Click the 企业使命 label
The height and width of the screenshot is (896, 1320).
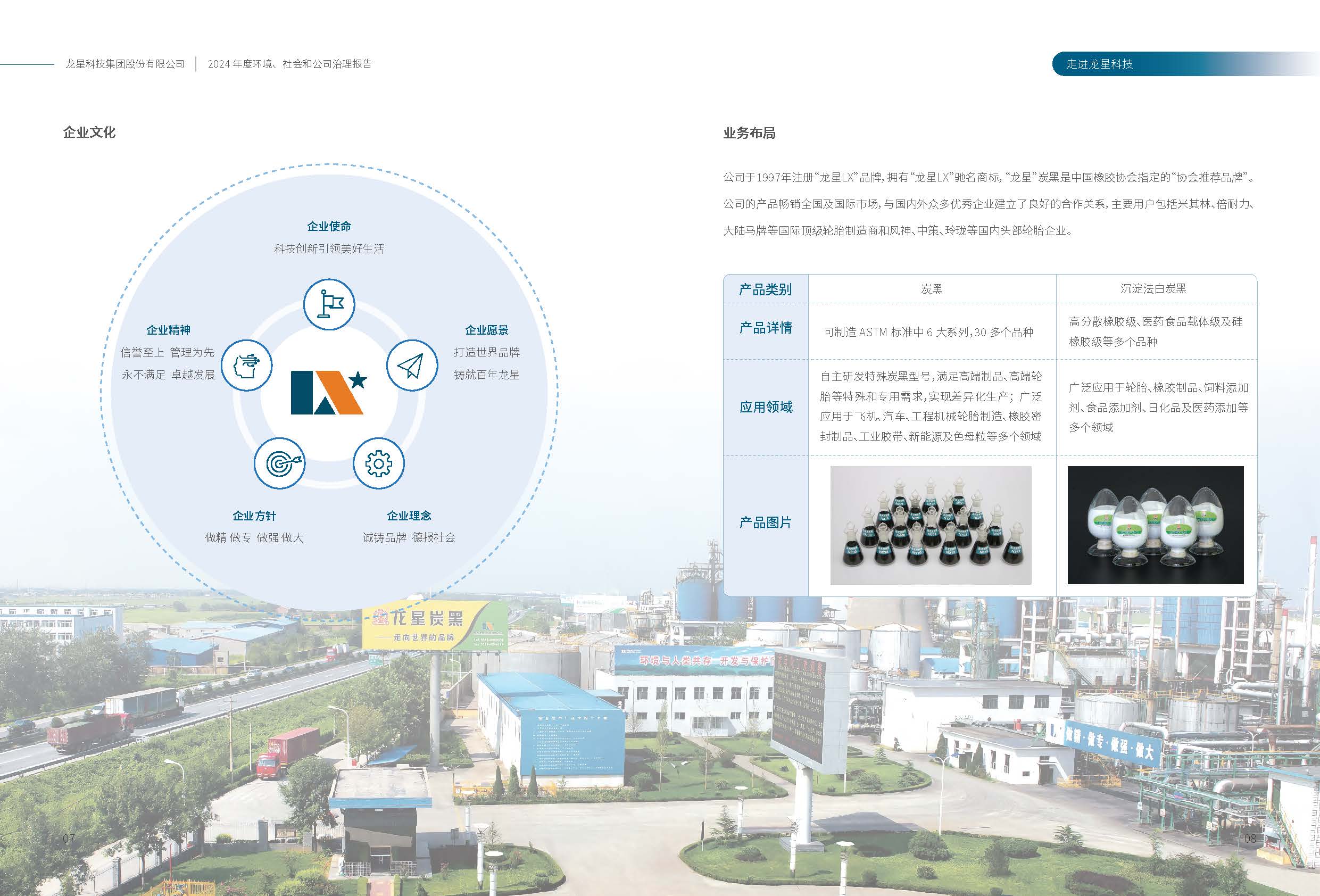point(329,226)
